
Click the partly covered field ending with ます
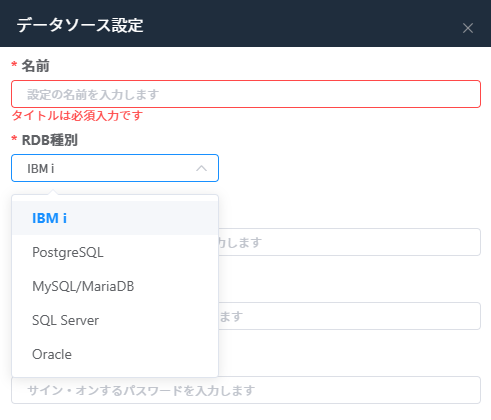(x=349, y=316)
